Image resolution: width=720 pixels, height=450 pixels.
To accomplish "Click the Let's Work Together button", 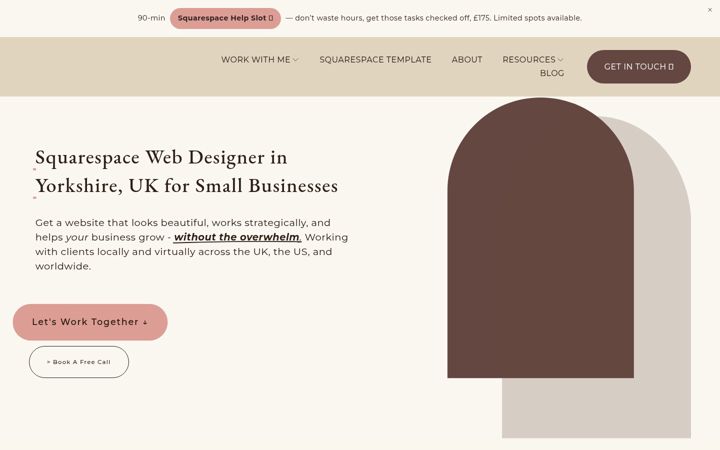I will tap(90, 322).
